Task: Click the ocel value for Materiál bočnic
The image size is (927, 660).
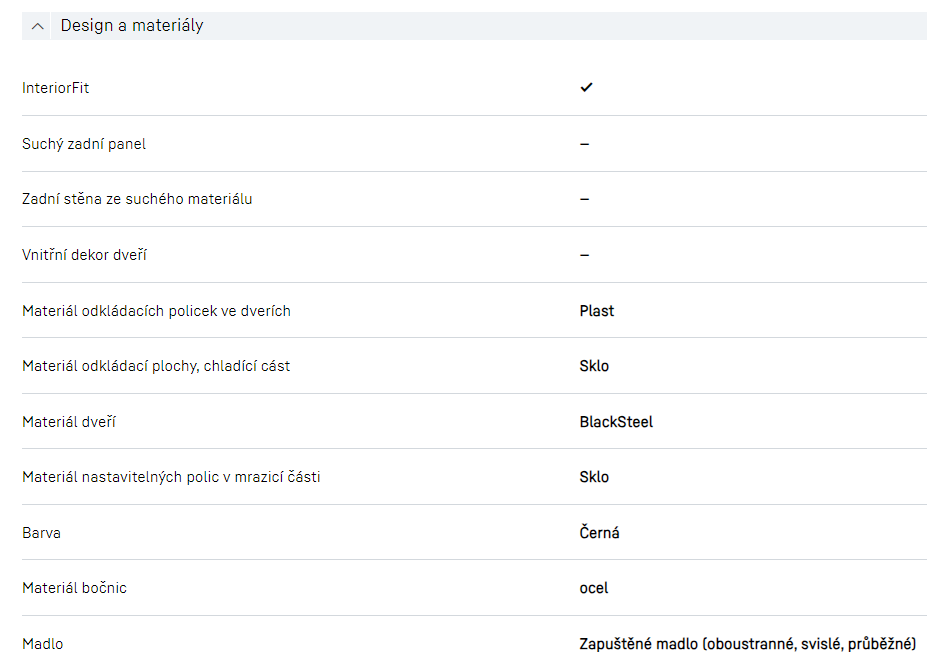Action: tap(594, 588)
